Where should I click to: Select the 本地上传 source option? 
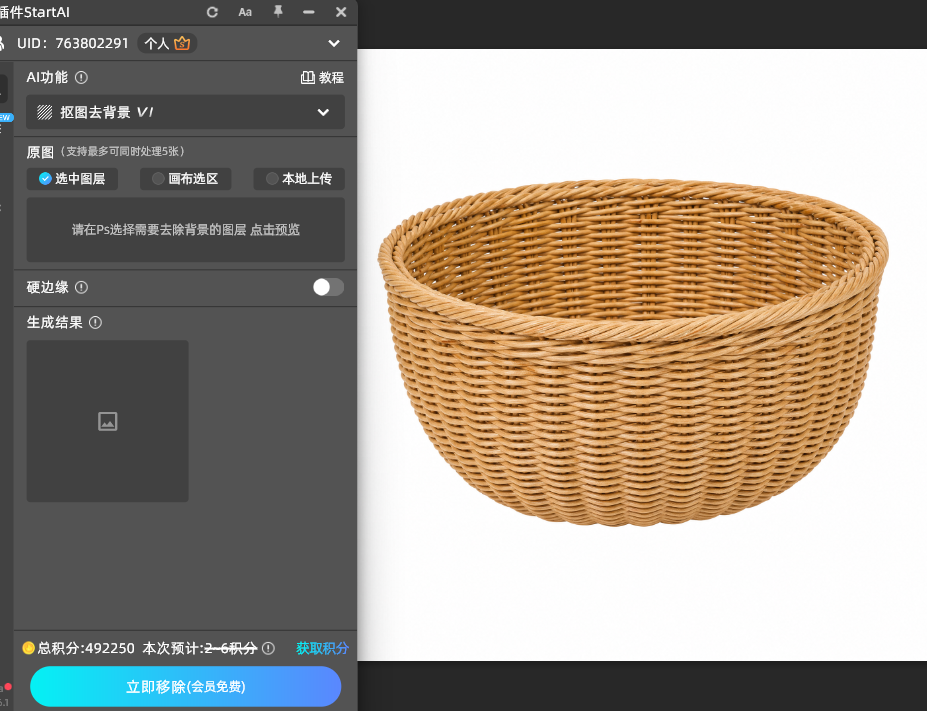pos(299,178)
